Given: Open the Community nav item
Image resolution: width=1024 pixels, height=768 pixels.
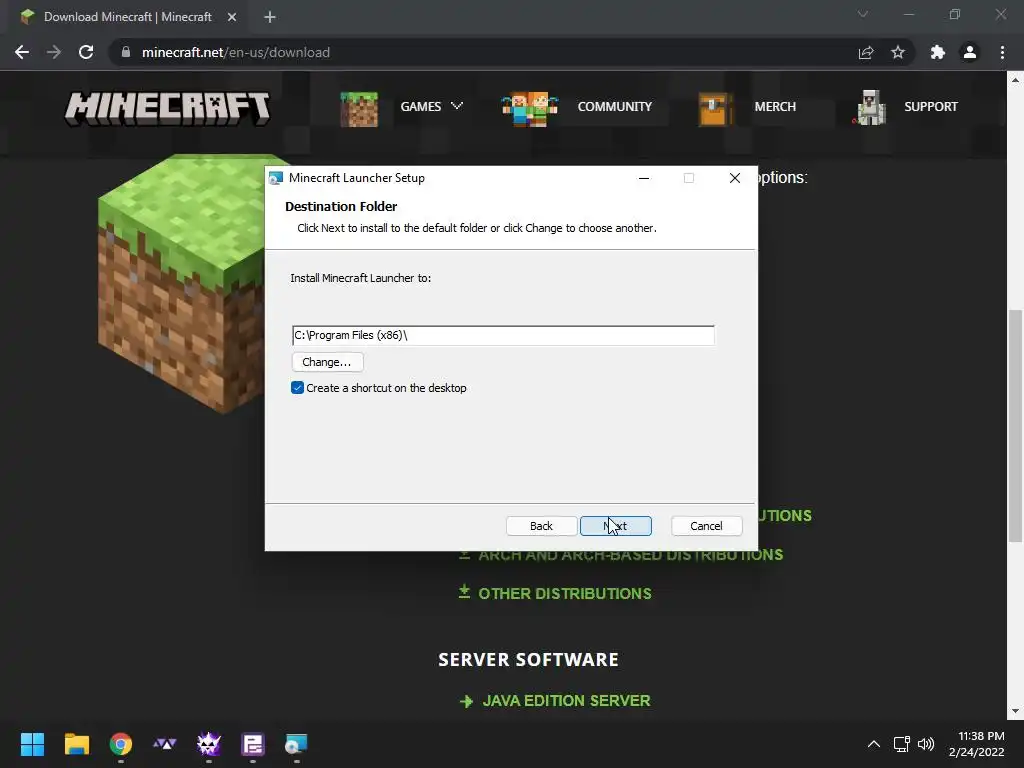Looking at the screenshot, I should (x=615, y=106).
